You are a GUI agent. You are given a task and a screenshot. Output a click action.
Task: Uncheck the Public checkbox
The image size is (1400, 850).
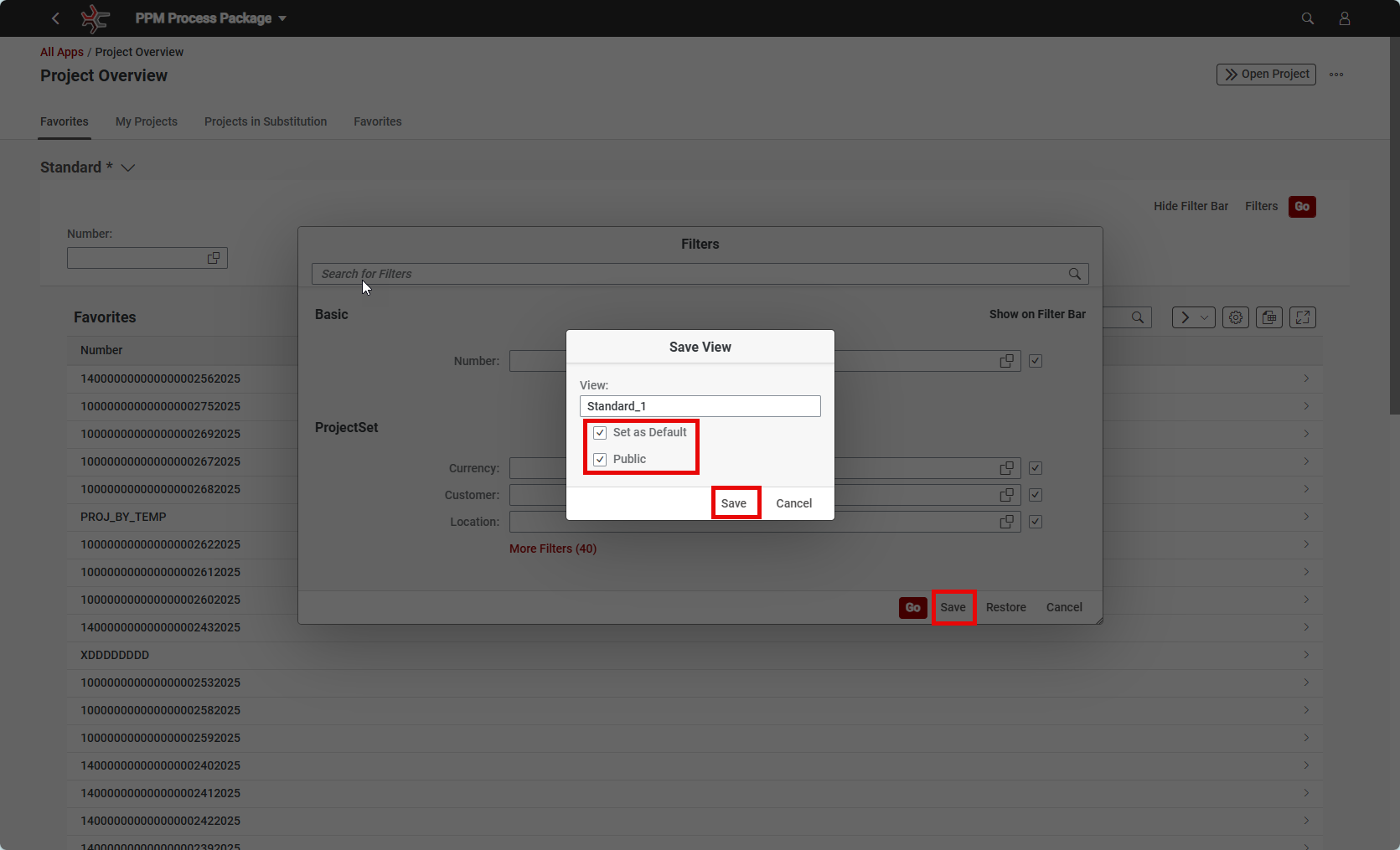pyautogui.click(x=600, y=460)
